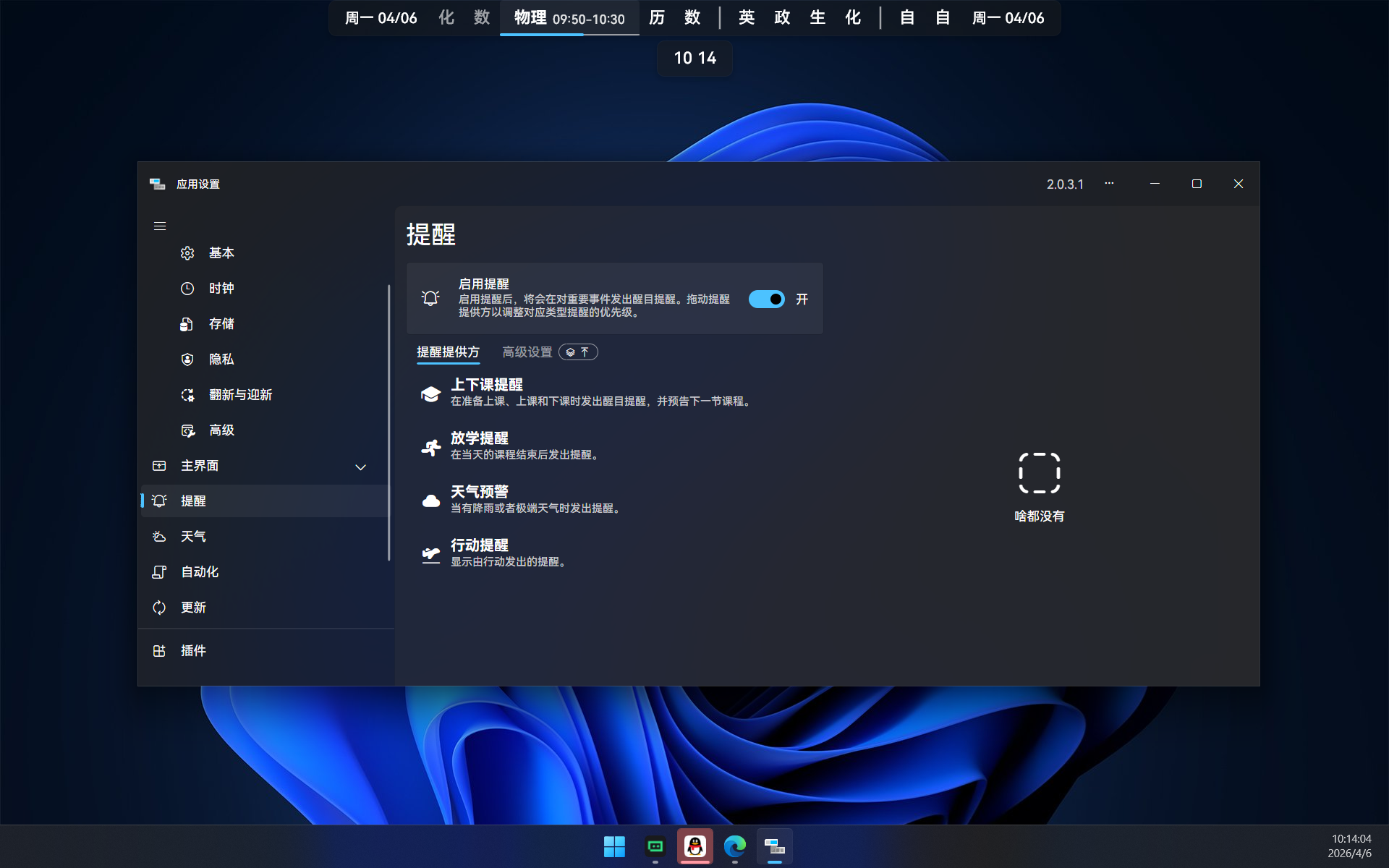1389x868 pixels.
Task: Open 基本 settings via the gear icon
Action: (187, 252)
